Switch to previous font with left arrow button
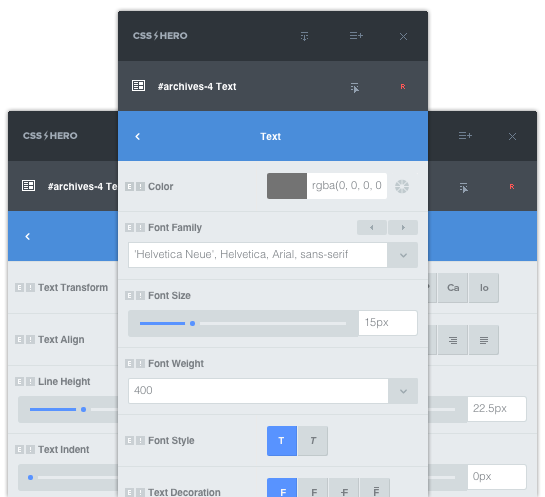Screen dimensions: 545x497 [x=372, y=228]
